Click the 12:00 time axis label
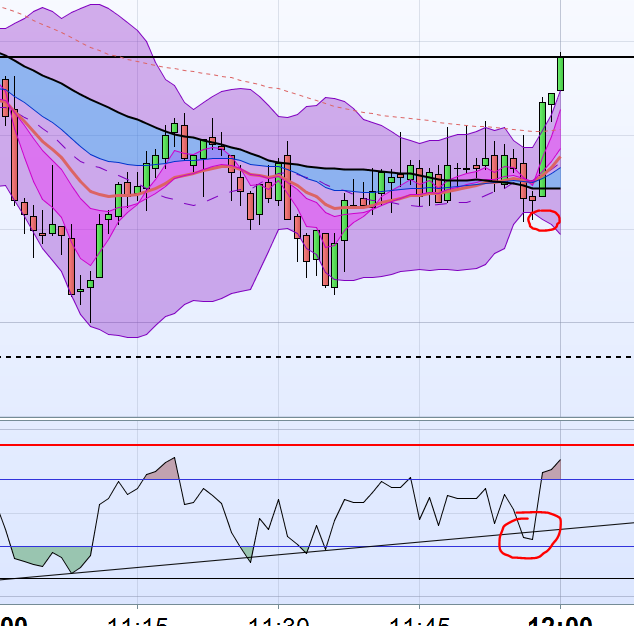 coord(560,622)
